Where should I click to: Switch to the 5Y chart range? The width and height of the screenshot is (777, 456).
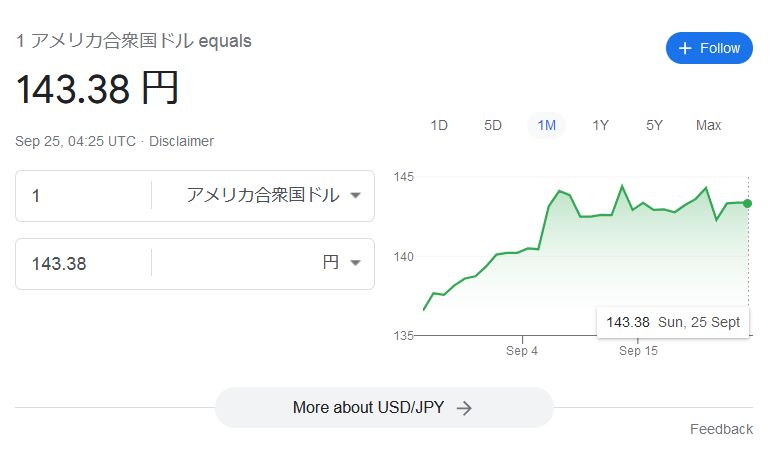pyautogui.click(x=654, y=125)
